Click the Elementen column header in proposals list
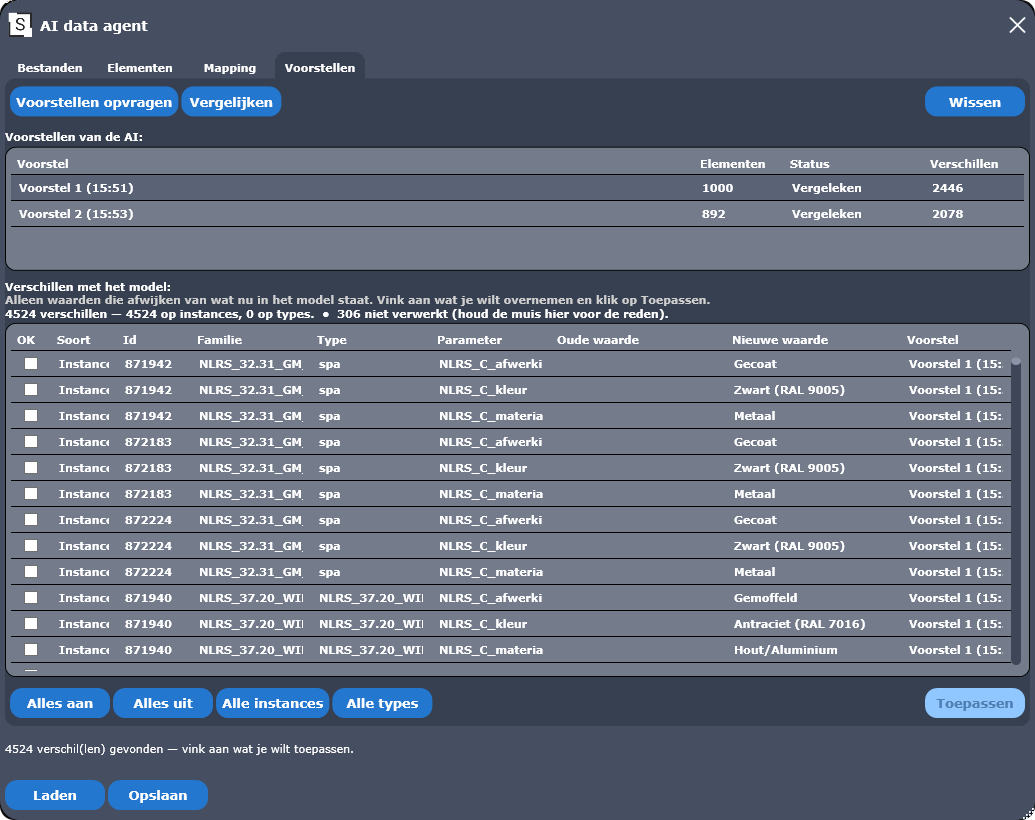 point(732,164)
